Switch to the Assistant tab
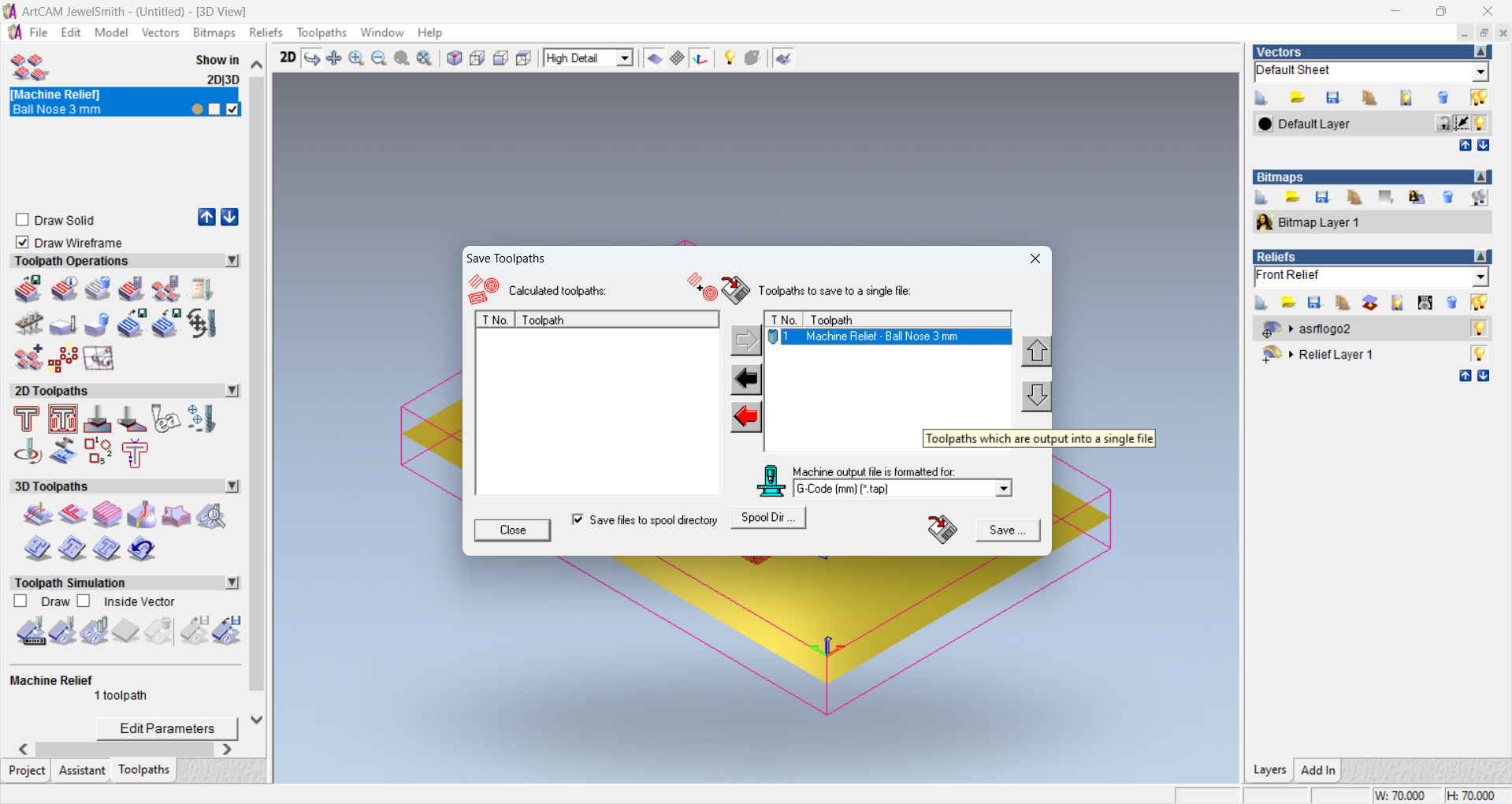 pyautogui.click(x=82, y=770)
